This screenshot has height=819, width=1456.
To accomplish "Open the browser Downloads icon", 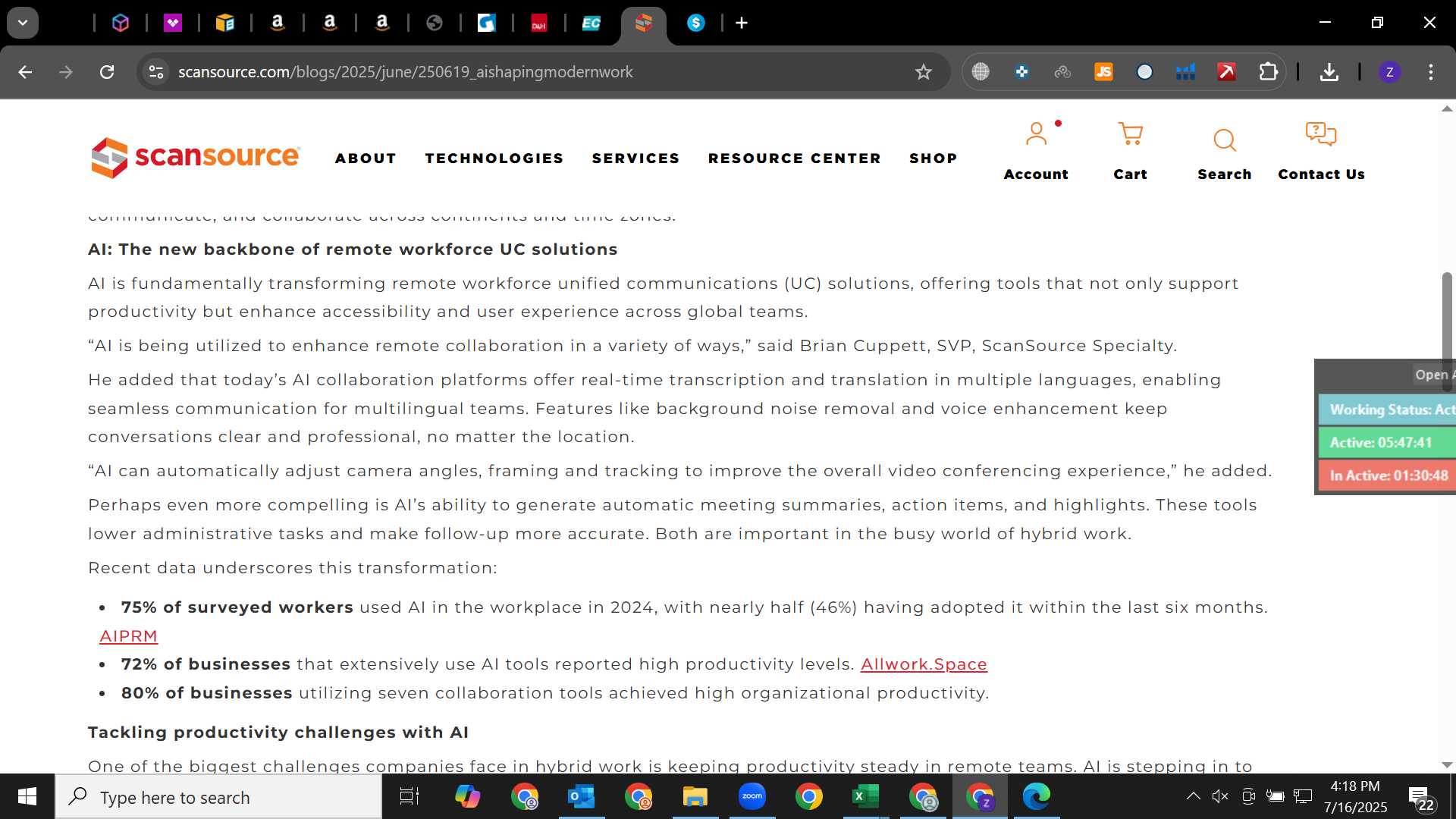I will tap(1329, 72).
